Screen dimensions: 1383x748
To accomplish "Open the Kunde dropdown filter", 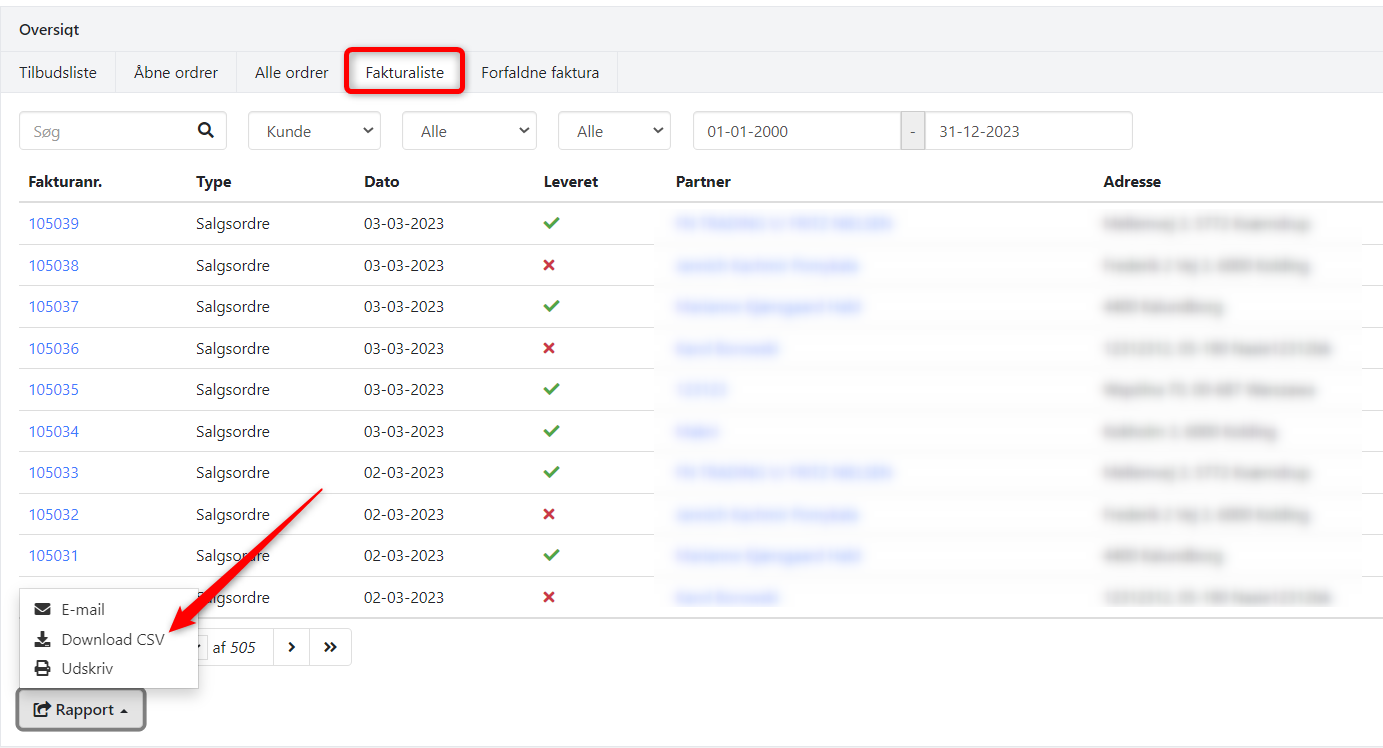I will [314, 131].
